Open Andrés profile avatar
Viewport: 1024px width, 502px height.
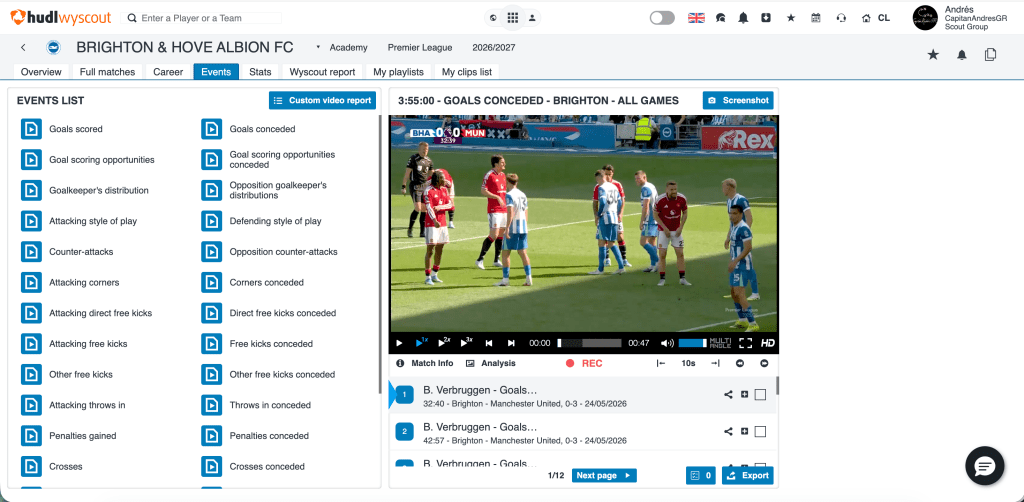pos(925,18)
